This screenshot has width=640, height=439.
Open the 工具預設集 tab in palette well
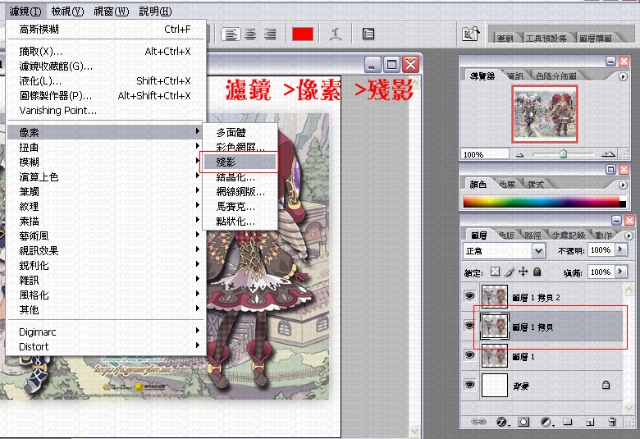[546, 38]
